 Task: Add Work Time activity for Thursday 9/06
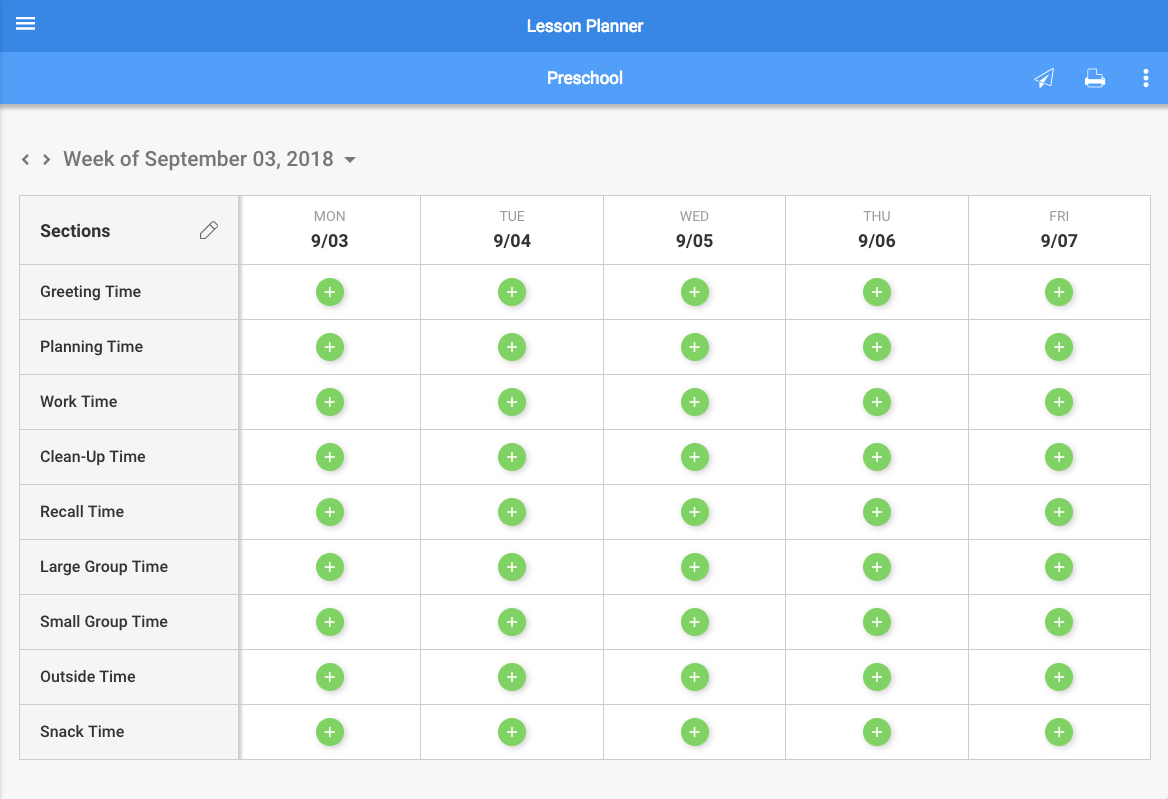coord(877,402)
